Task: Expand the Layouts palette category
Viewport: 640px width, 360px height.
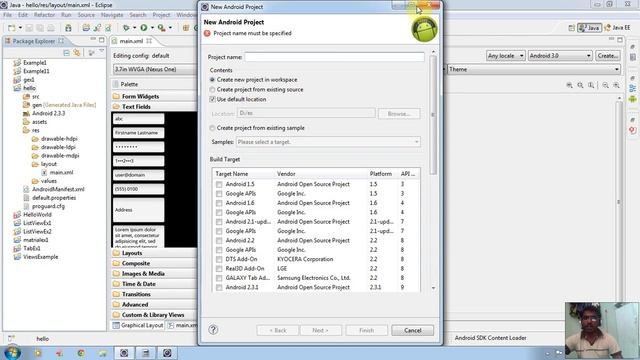Action: pyautogui.click(x=132, y=253)
